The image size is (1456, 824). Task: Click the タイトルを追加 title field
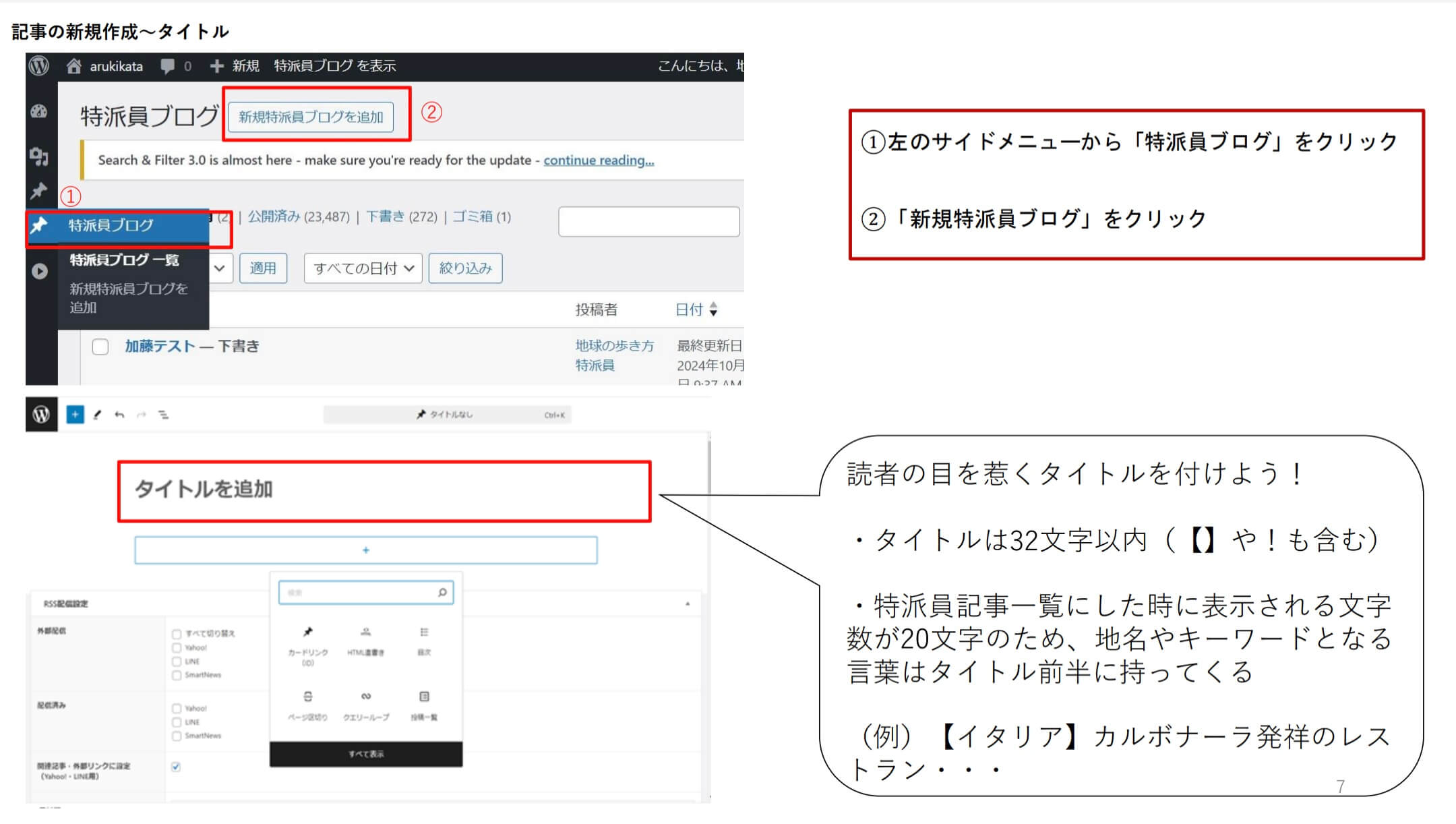point(384,490)
